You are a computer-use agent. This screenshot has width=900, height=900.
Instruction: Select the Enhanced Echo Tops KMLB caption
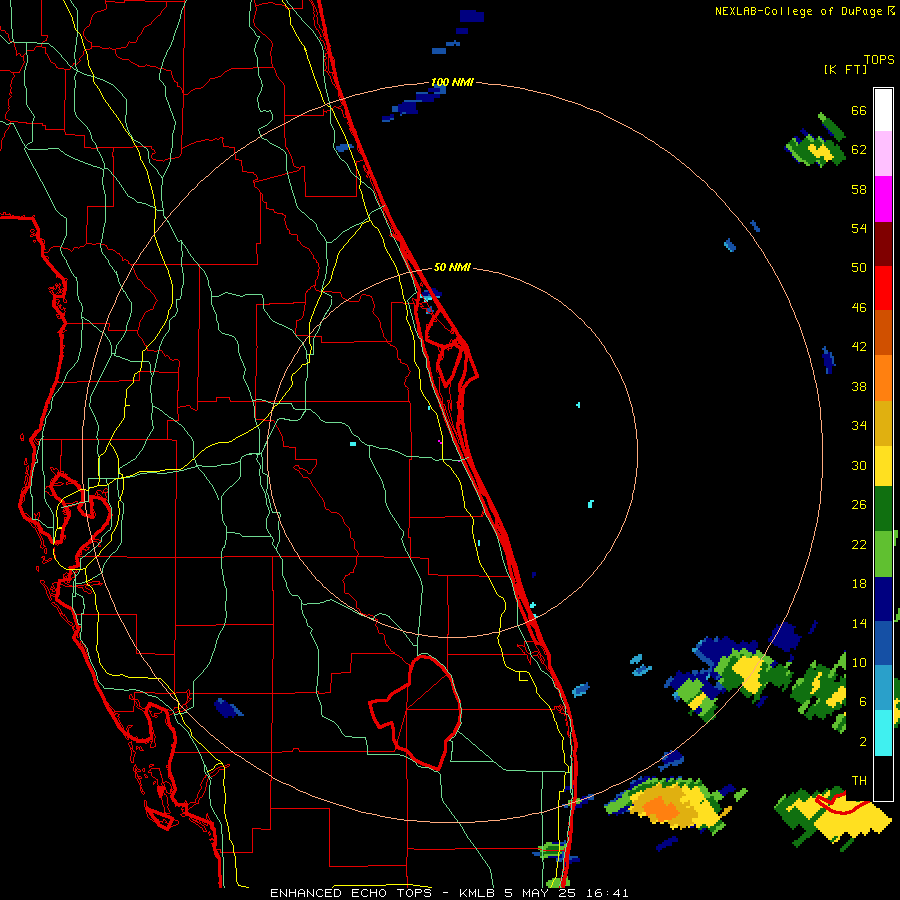(x=449, y=893)
